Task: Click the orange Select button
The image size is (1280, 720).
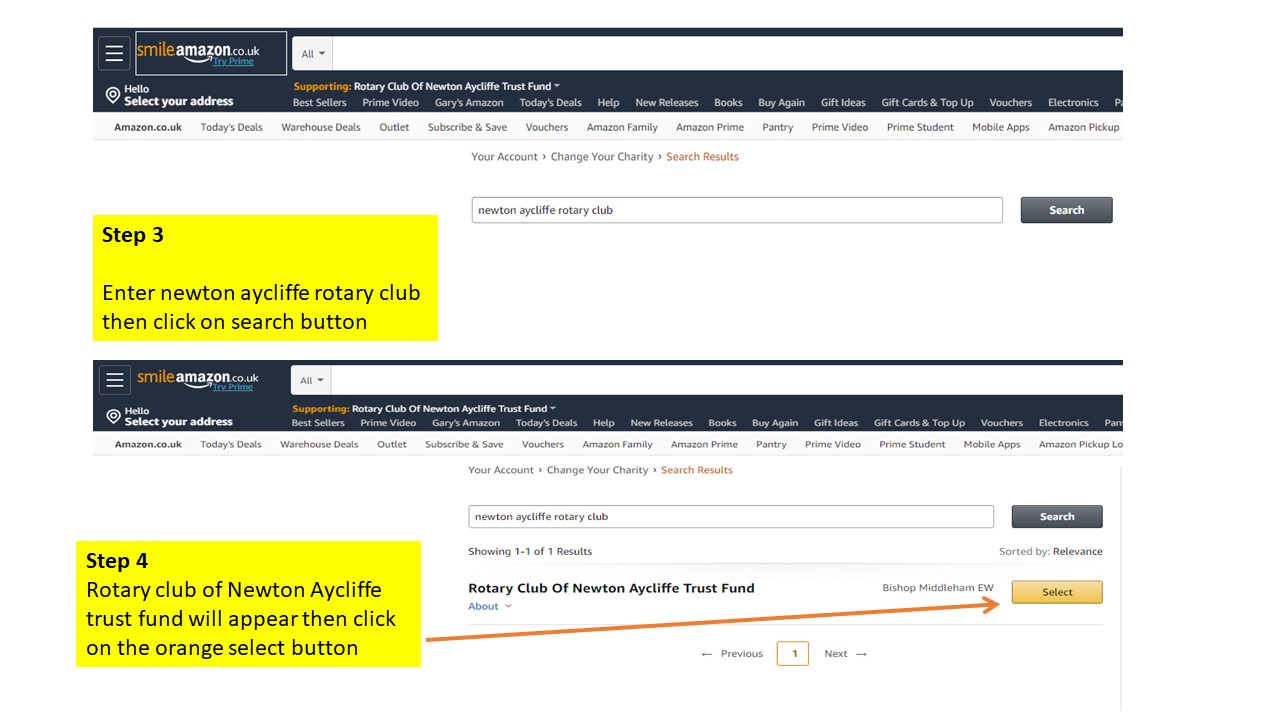Action: point(1057,592)
